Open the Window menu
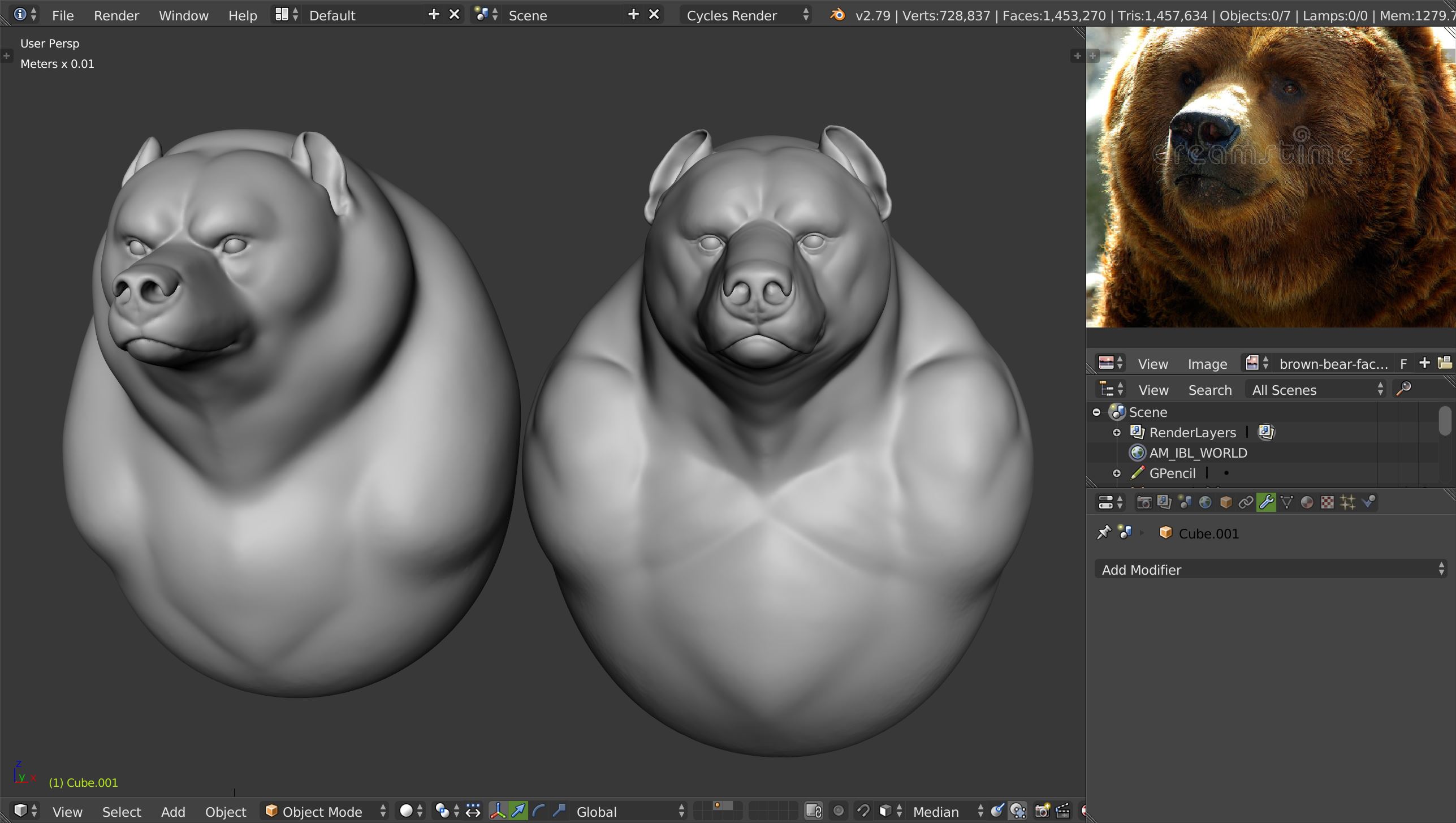This screenshot has height=823, width=1456. 184,15
